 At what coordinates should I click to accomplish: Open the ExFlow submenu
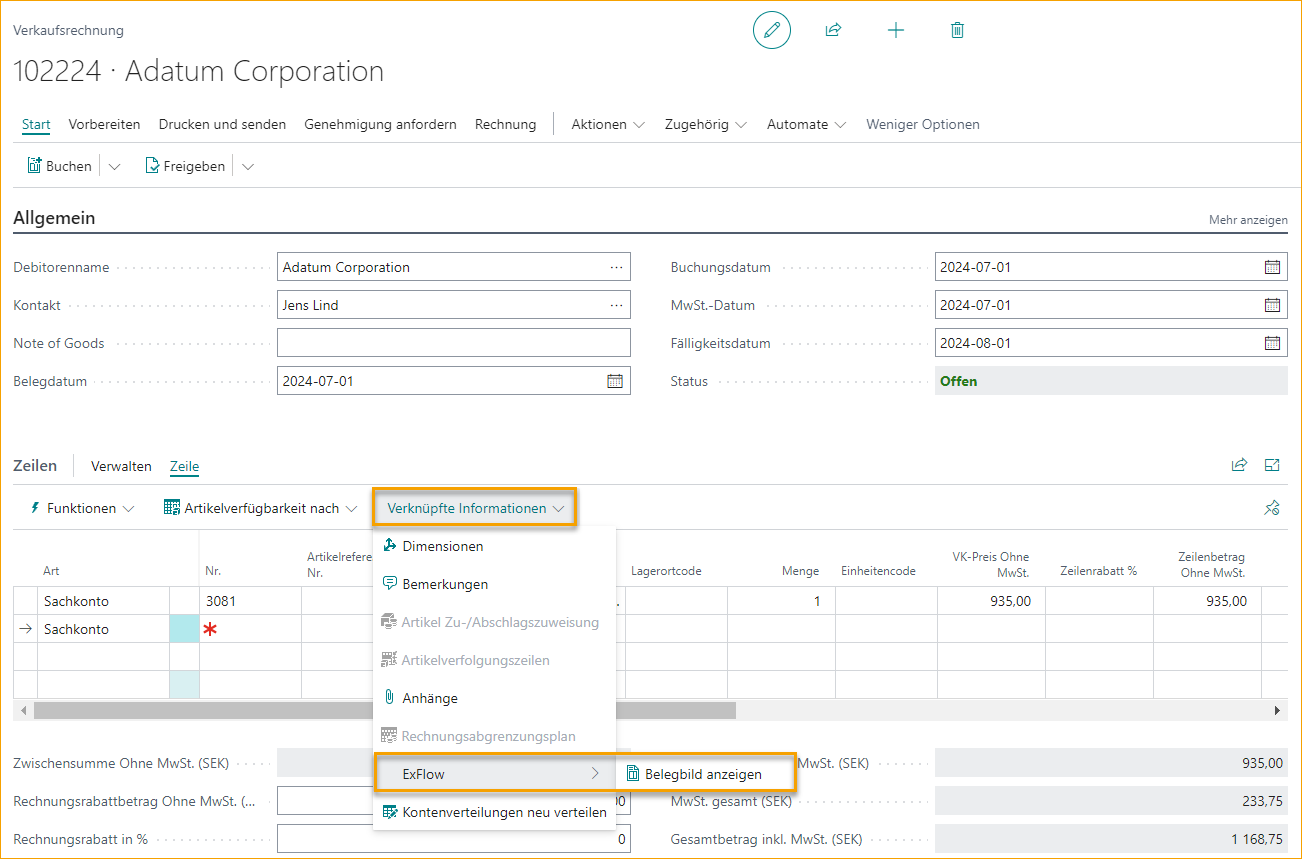coord(495,774)
